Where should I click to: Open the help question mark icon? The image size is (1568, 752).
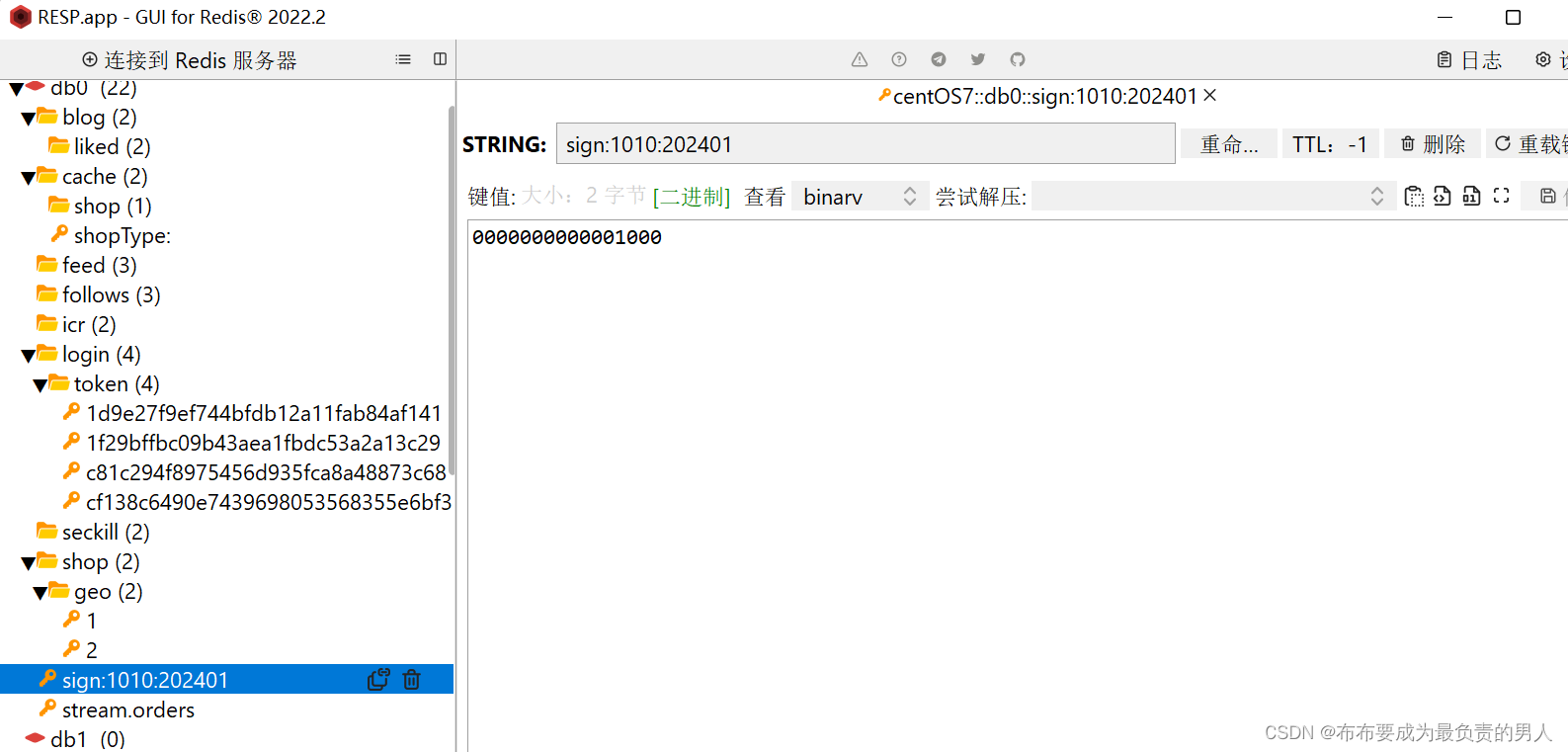click(x=899, y=59)
